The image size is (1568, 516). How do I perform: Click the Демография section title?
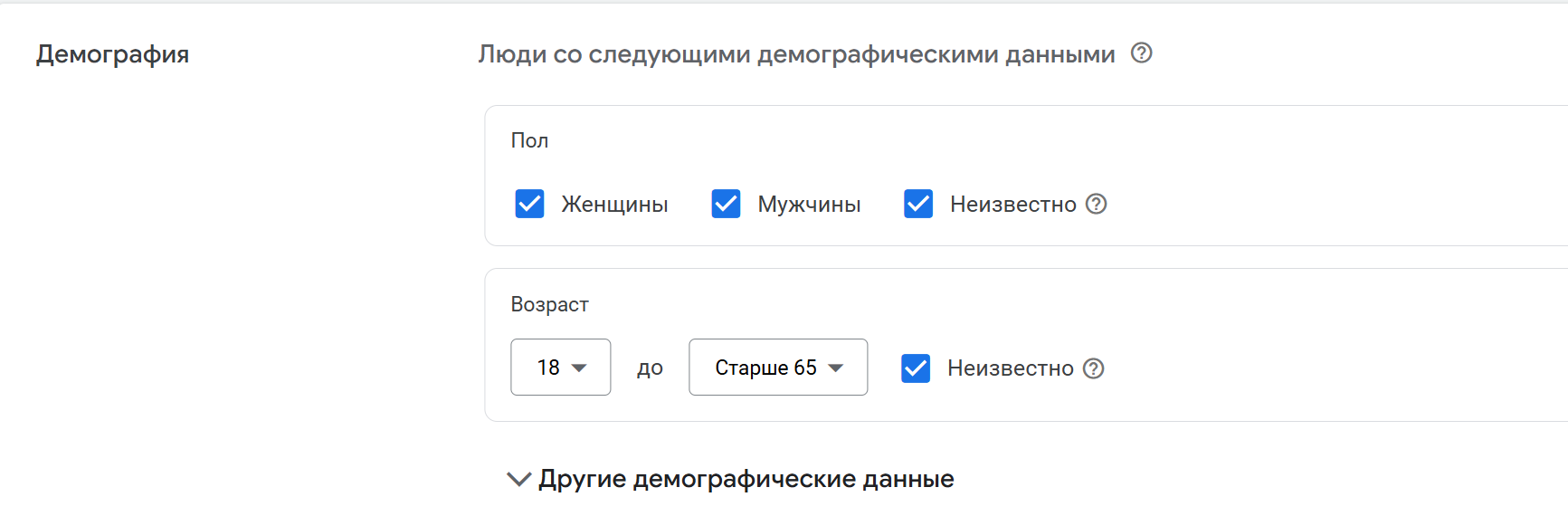pyautogui.click(x=112, y=54)
